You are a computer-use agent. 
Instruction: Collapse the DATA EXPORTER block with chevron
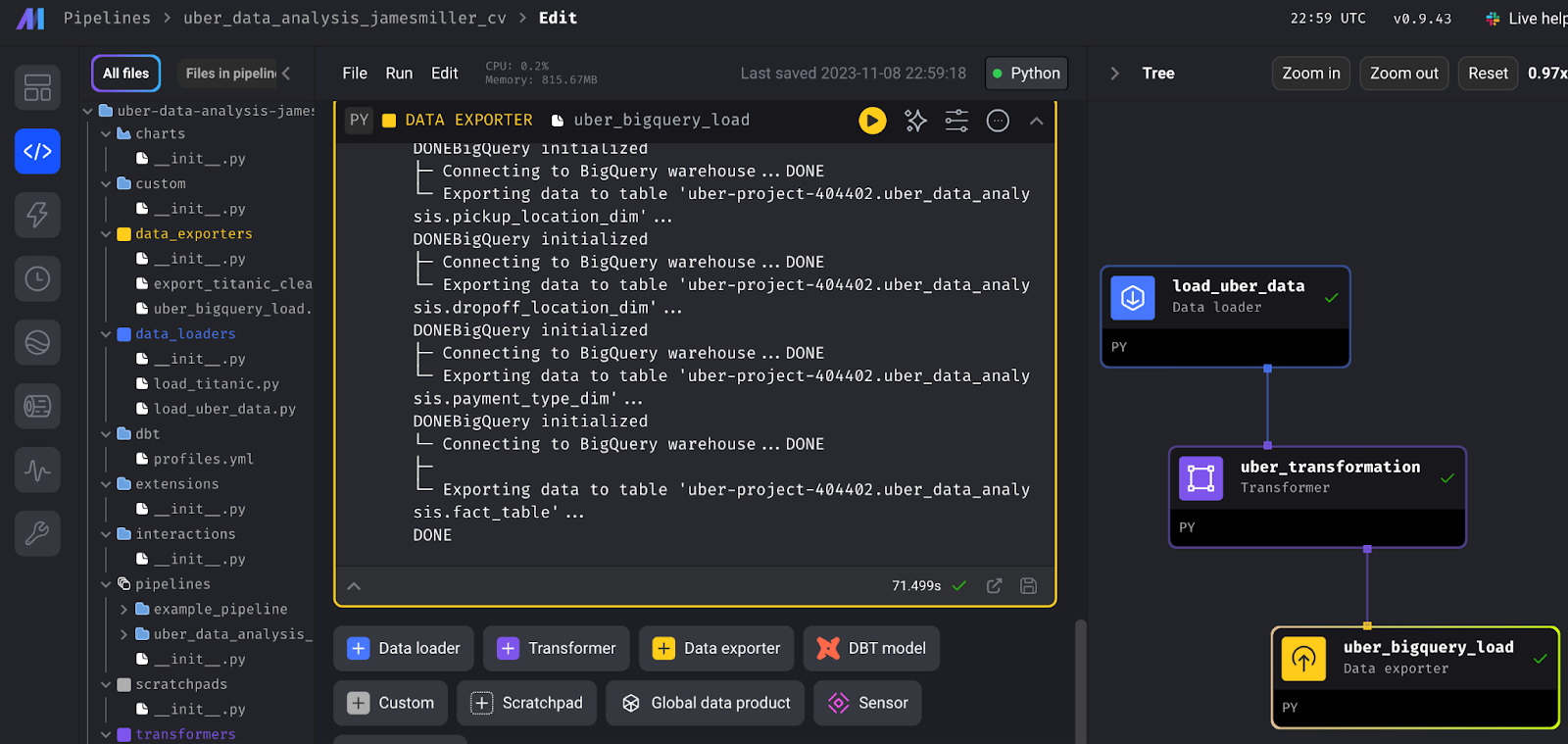pyautogui.click(x=1036, y=121)
